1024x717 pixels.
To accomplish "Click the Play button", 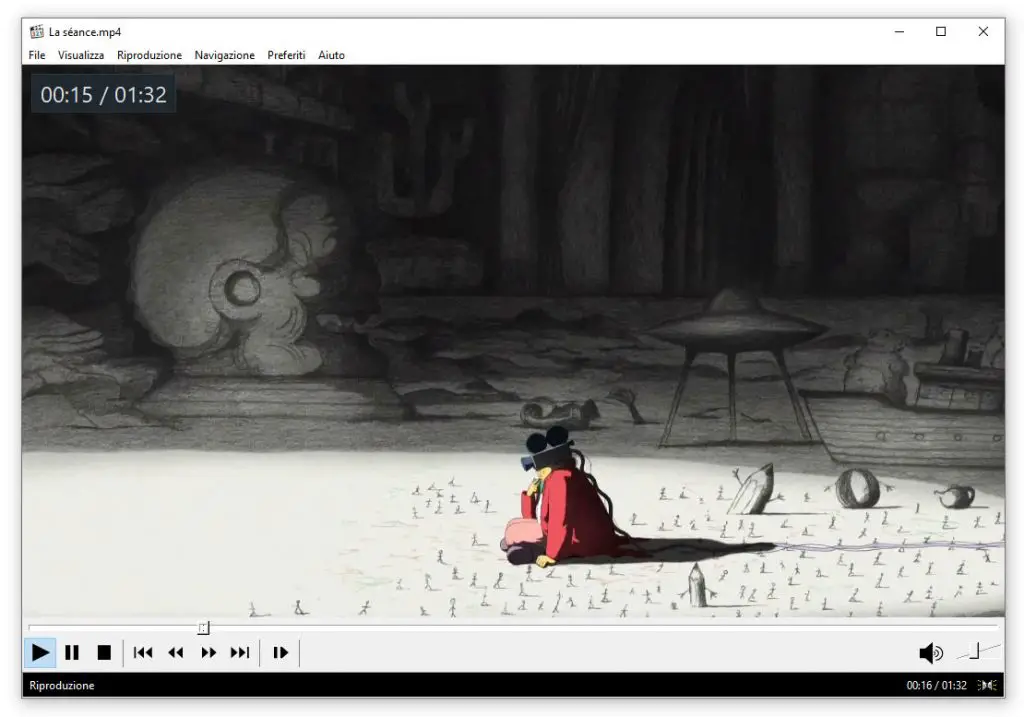I will [x=40, y=652].
